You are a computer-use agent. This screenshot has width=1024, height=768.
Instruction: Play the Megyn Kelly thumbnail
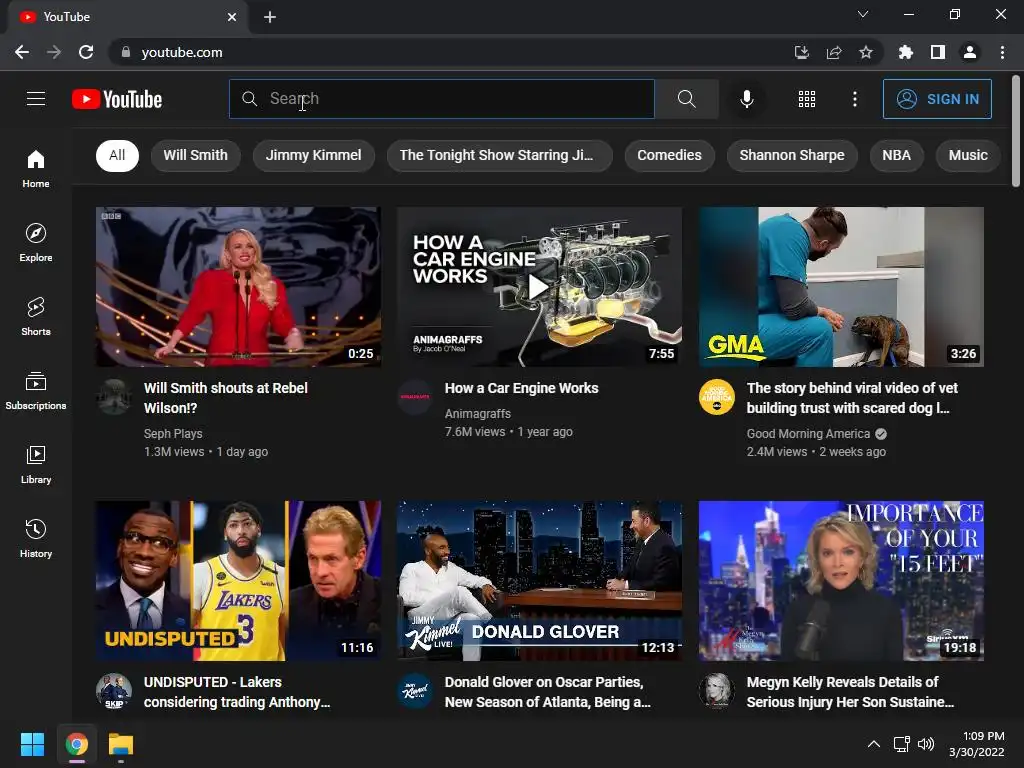841,581
